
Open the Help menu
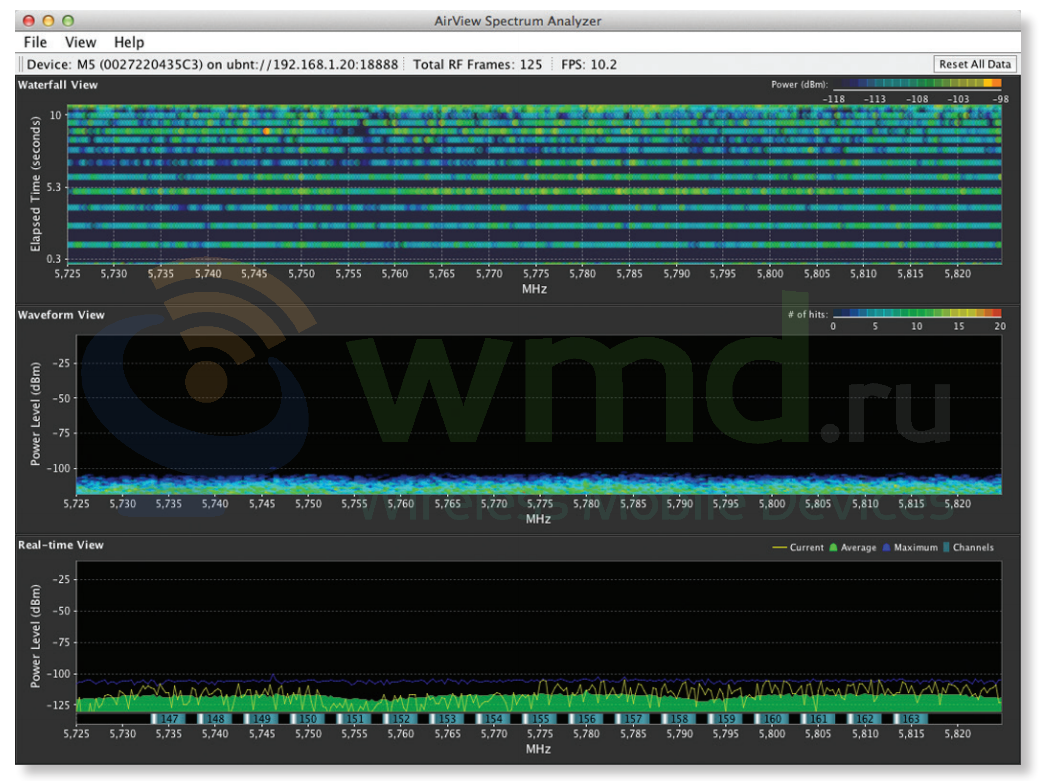[x=129, y=42]
